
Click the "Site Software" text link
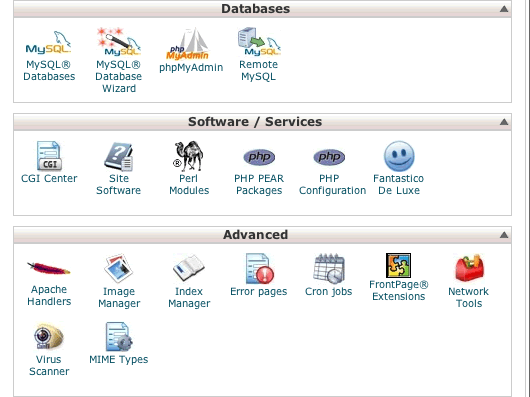(119, 184)
